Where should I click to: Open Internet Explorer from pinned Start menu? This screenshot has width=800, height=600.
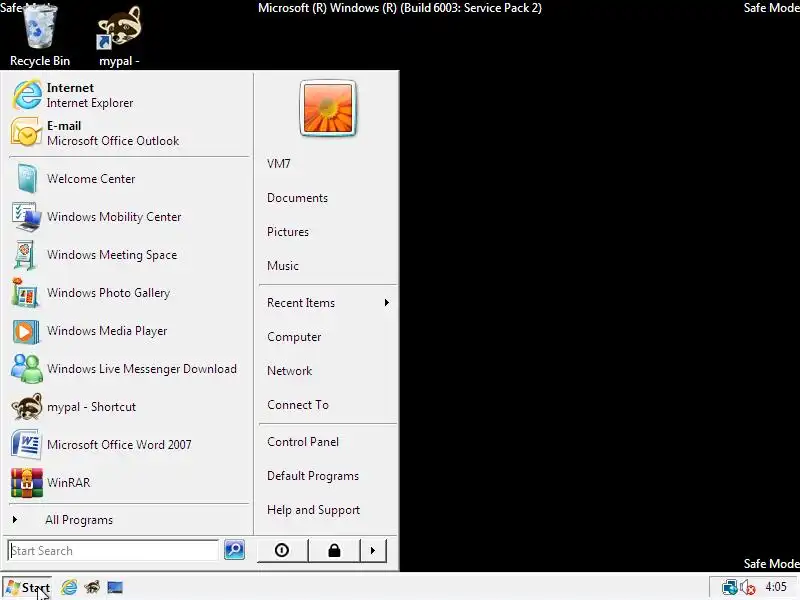pyautogui.click(x=129, y=95)
